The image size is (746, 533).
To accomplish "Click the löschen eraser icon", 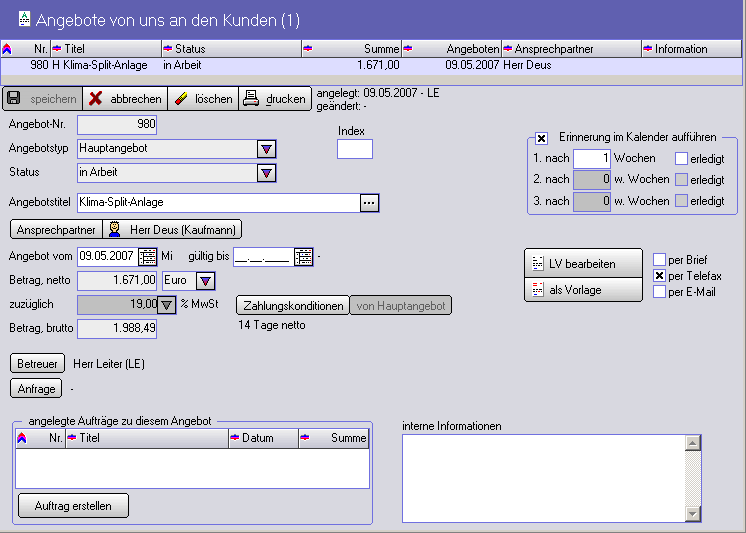I will 180,98.
